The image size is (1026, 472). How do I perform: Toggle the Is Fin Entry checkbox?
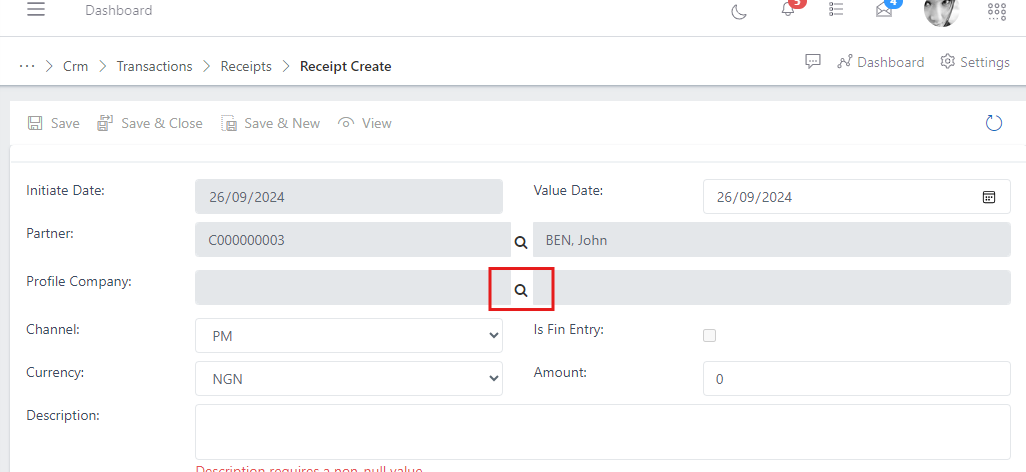click(x=709, y=336)
